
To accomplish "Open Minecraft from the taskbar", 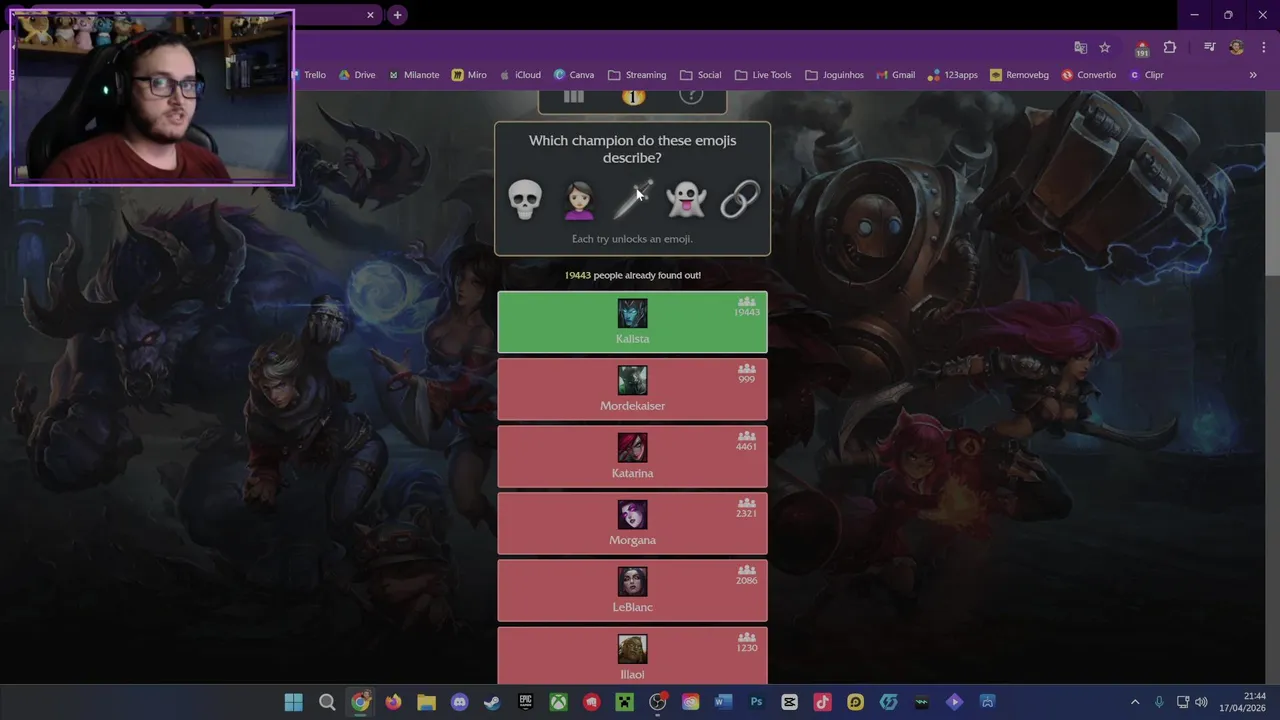I will coord(624,702).
